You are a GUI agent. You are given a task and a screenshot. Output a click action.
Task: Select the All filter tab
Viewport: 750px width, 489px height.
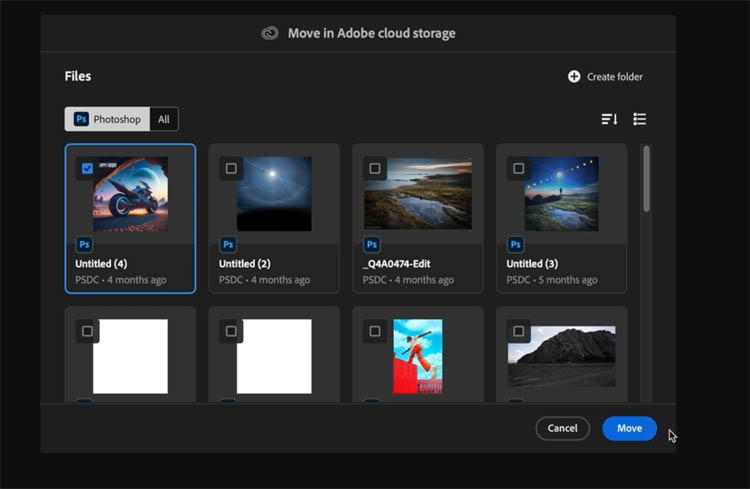coord(164,119)
